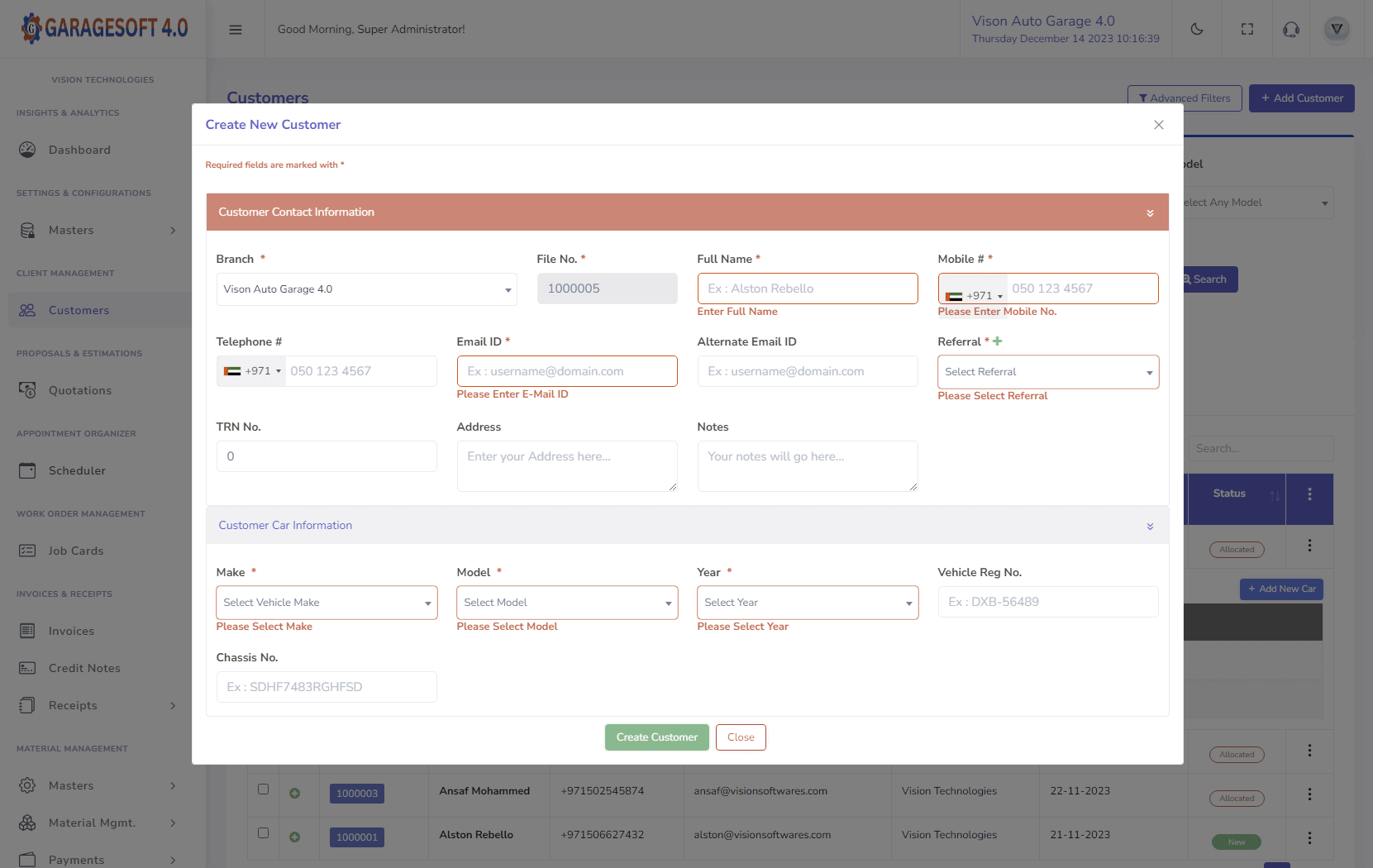Collapse the sidebar with the hamburger icon
This screenshot has width=1373, height=868.
click(236, 29)
